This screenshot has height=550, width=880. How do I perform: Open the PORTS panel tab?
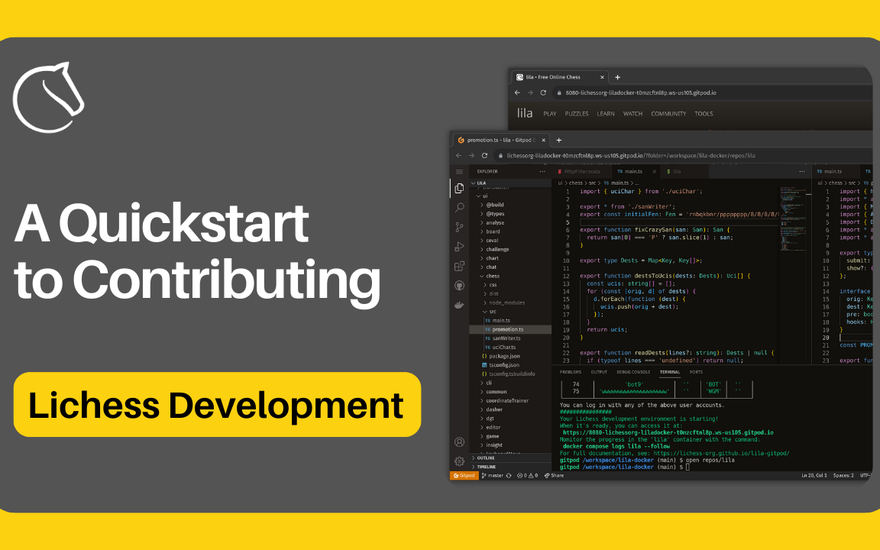point(696,372)
